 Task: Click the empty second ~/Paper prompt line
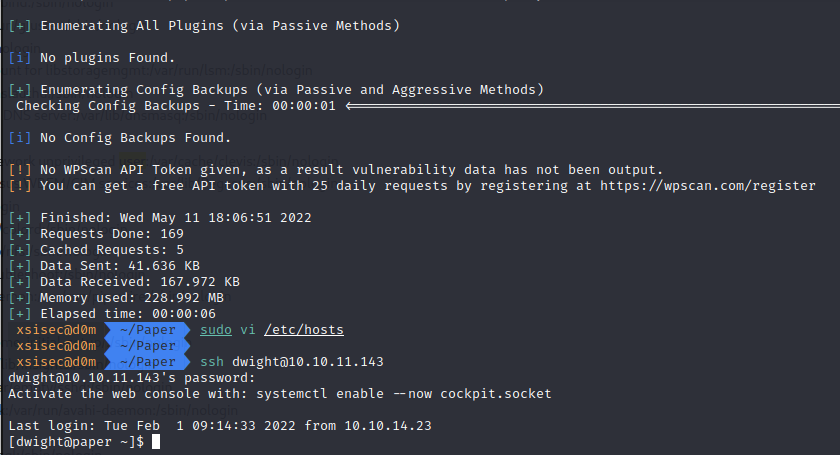click(x=147, y=346)
